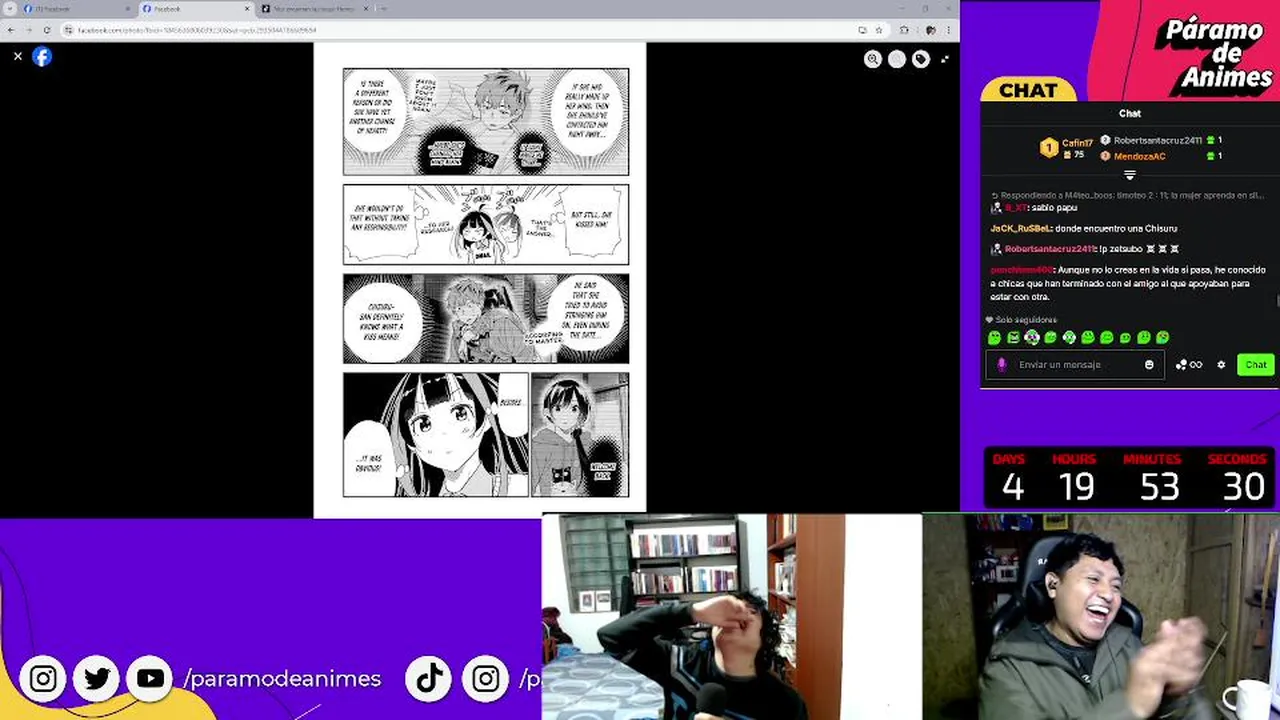
Task: Click top gifter Cafin17
Action: point(1077,144)
